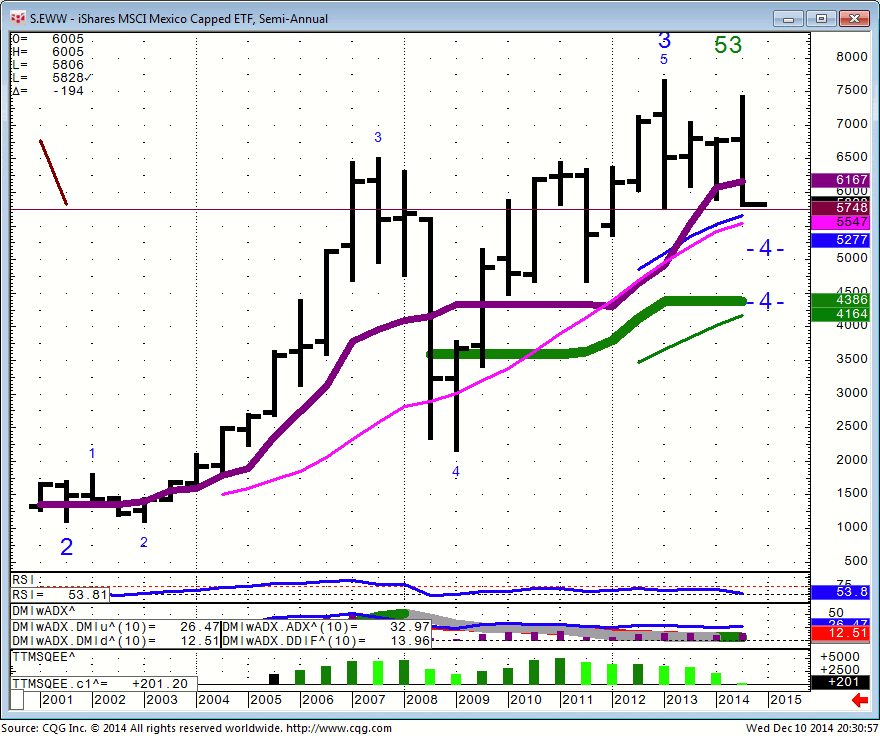Click the green 53 annotation above the chart
This screenshot has height=736, width=880.
coord(728,45)
